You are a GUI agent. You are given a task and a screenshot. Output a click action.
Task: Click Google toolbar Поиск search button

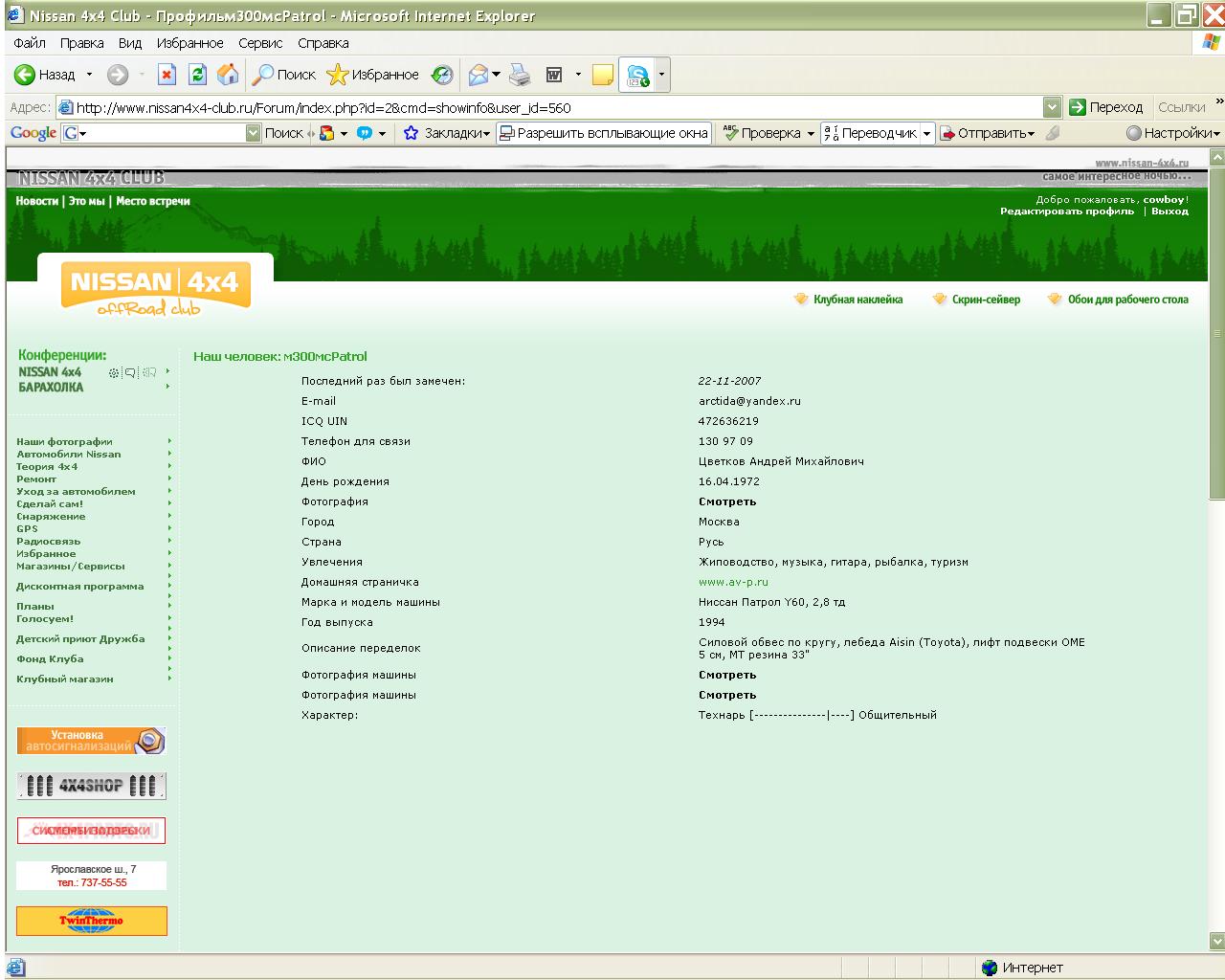coord(283,133)
